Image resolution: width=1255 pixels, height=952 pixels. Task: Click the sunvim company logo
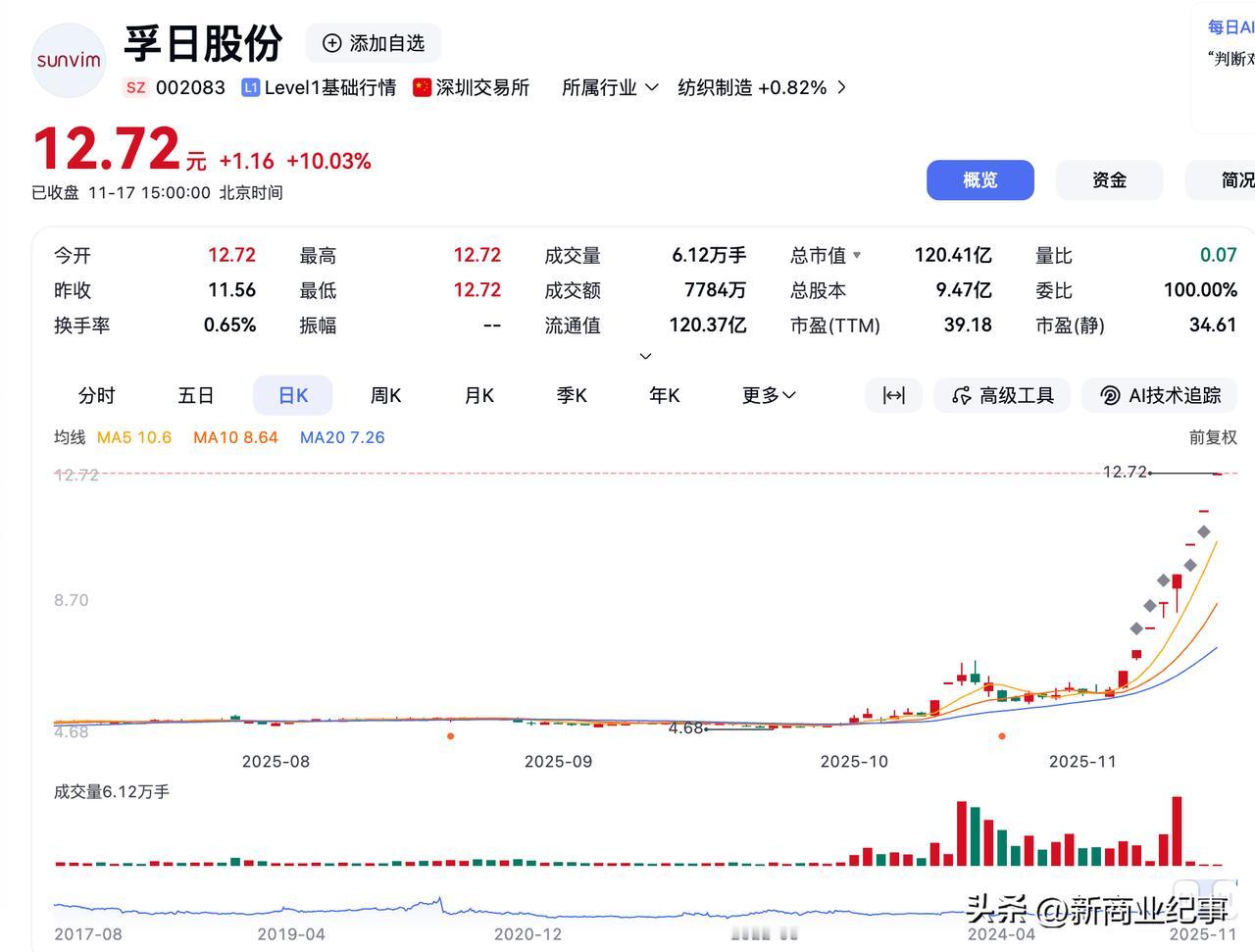[x=69, y=60]
